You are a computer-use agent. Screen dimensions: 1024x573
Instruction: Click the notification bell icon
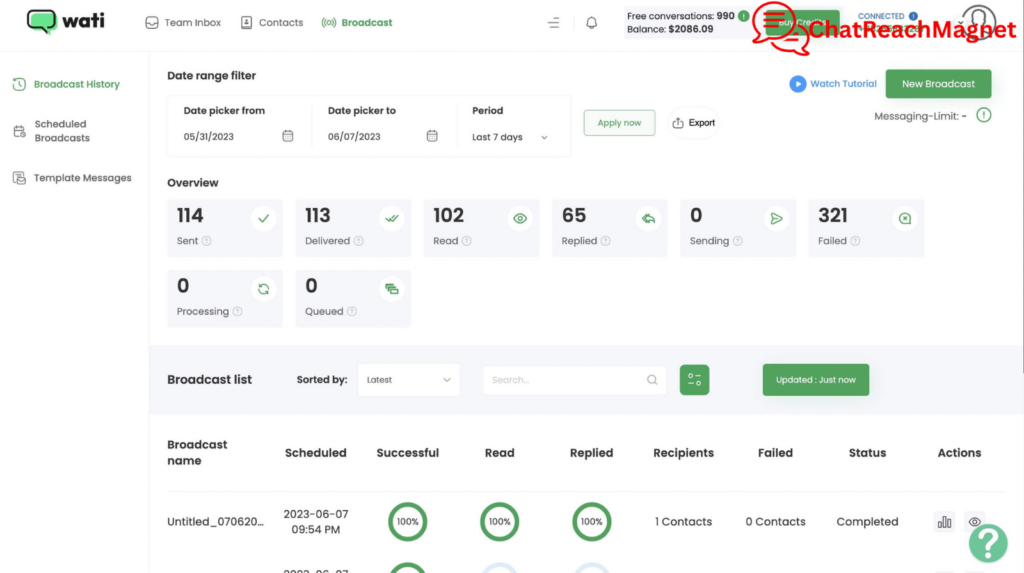coord(591,23)
